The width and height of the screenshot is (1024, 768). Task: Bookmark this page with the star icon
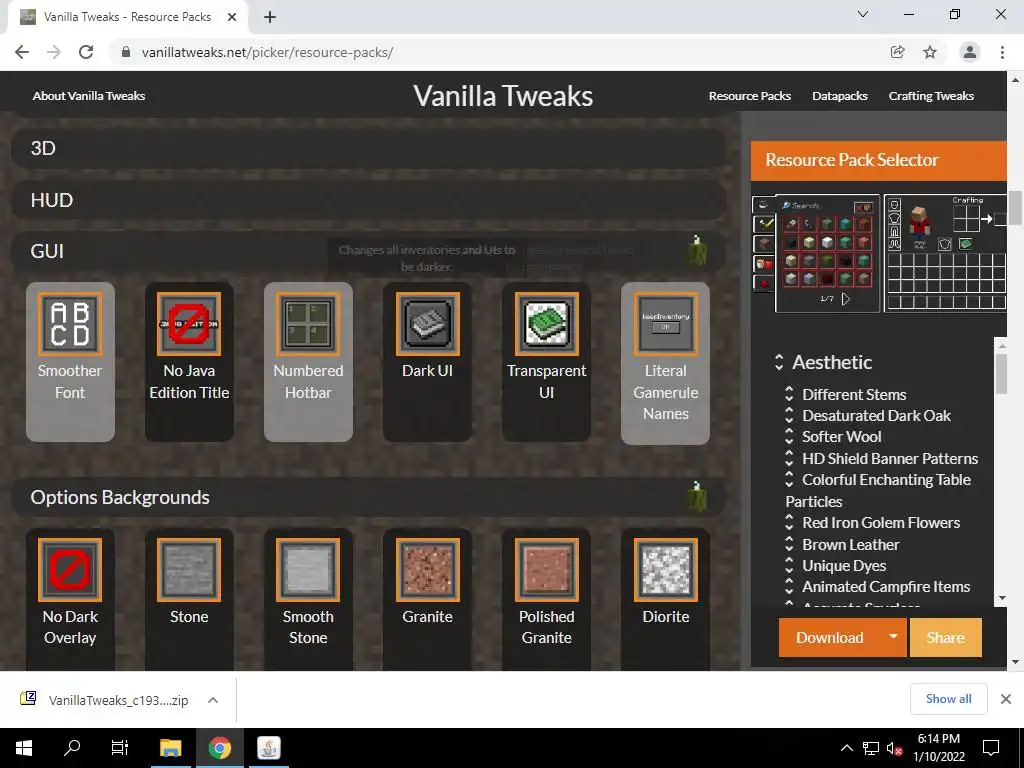pyautogui.click(x=930, y=52)
